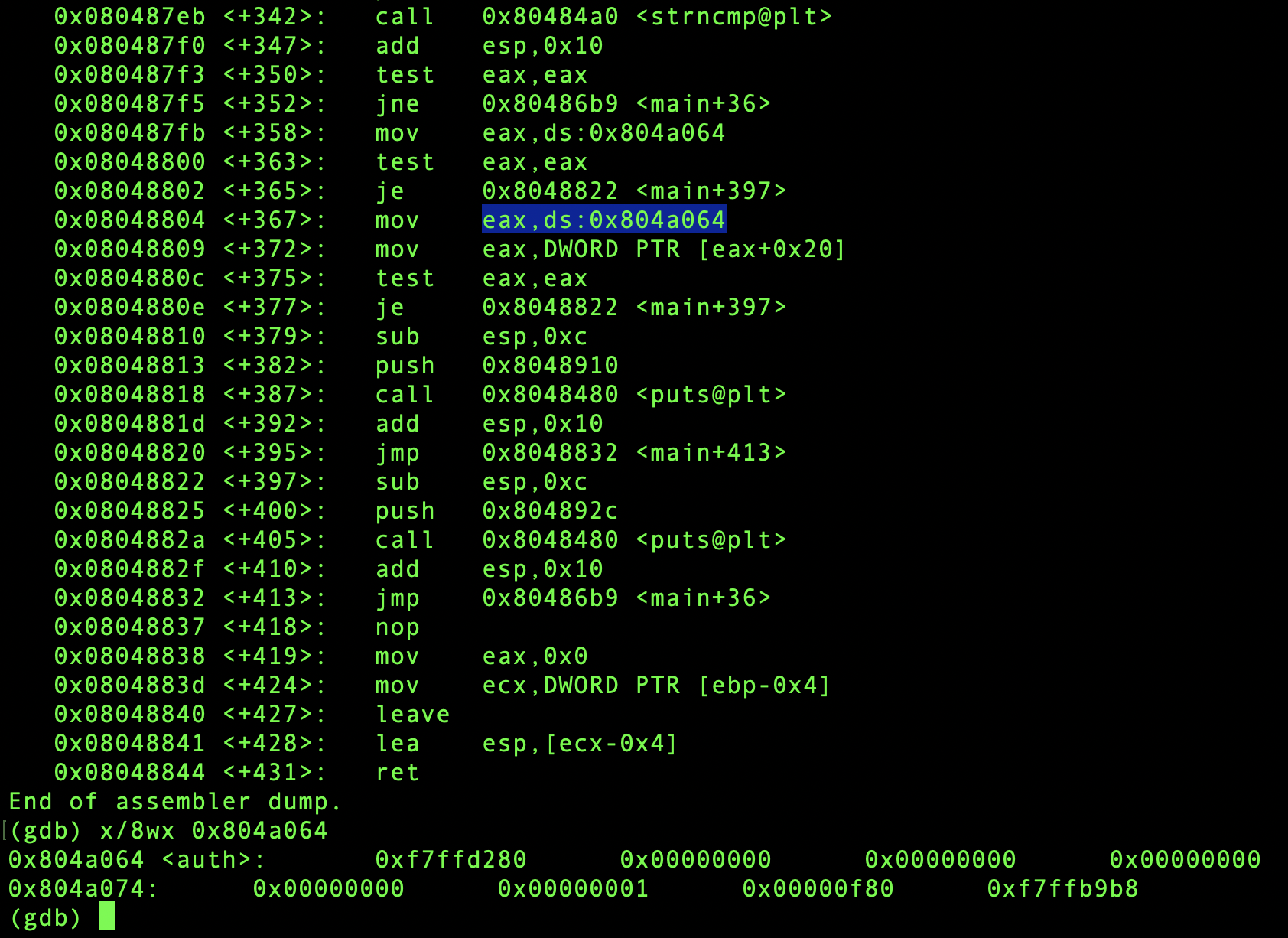Screen dimensions: 1288x938
Task: Click the second puts@plt call at main+405
Action: 634,540
